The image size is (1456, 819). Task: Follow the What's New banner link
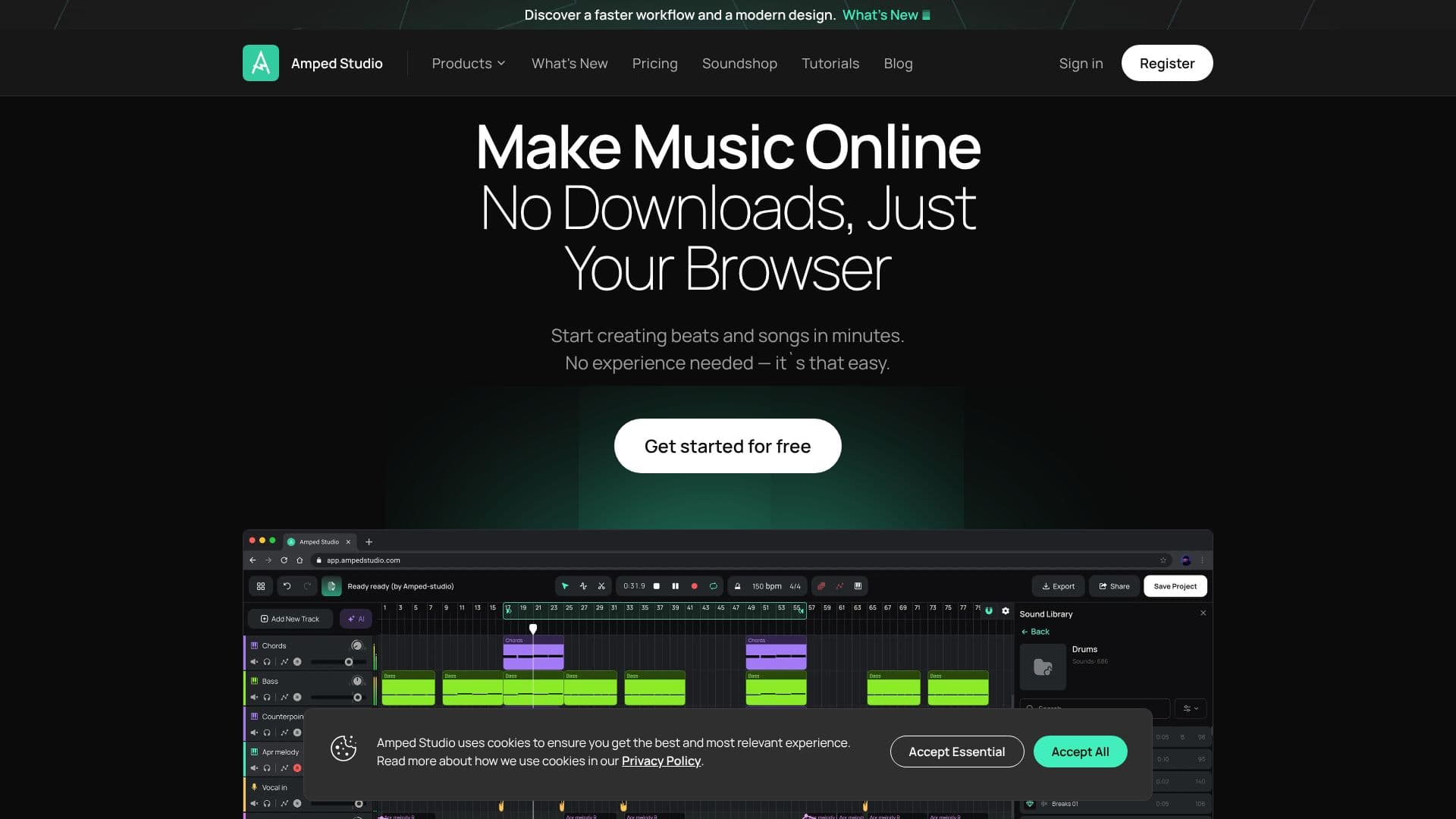[886, 15]
